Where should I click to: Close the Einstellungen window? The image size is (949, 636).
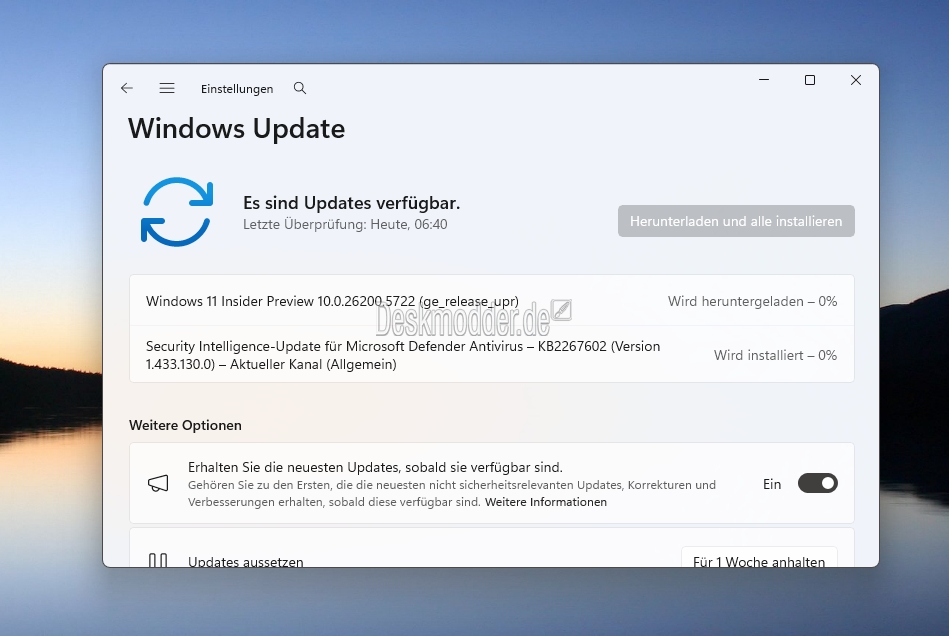856,80
